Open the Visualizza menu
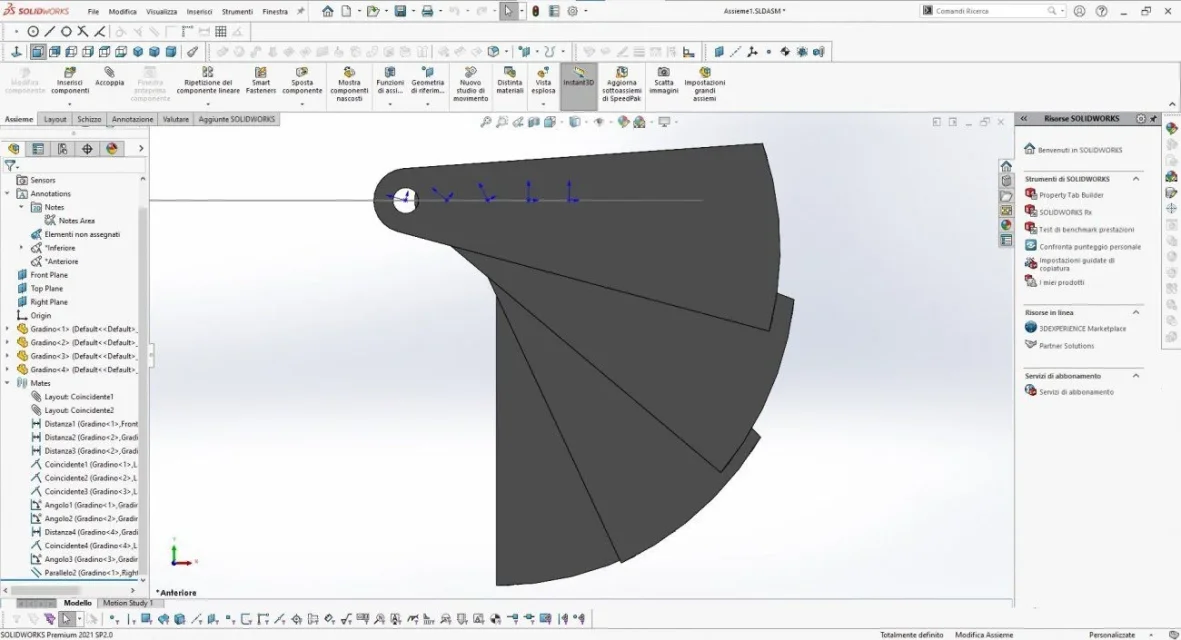The width and height of the screenshot is (1181, 640). [161, 11]
